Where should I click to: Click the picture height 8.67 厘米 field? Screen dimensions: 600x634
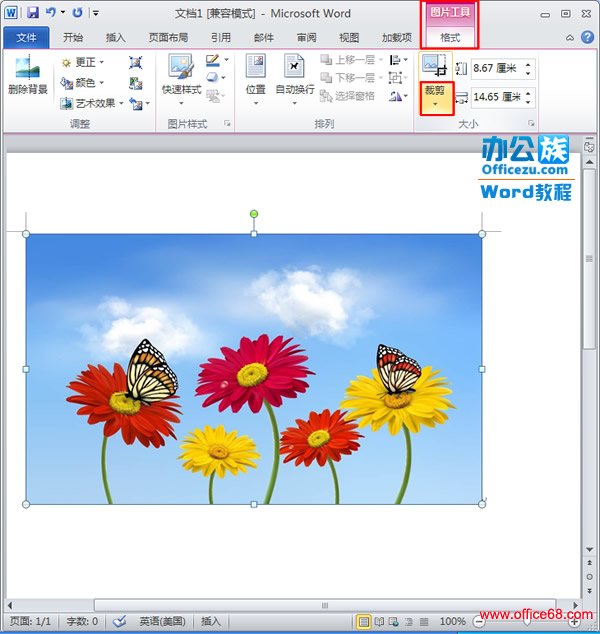(495, 69)
